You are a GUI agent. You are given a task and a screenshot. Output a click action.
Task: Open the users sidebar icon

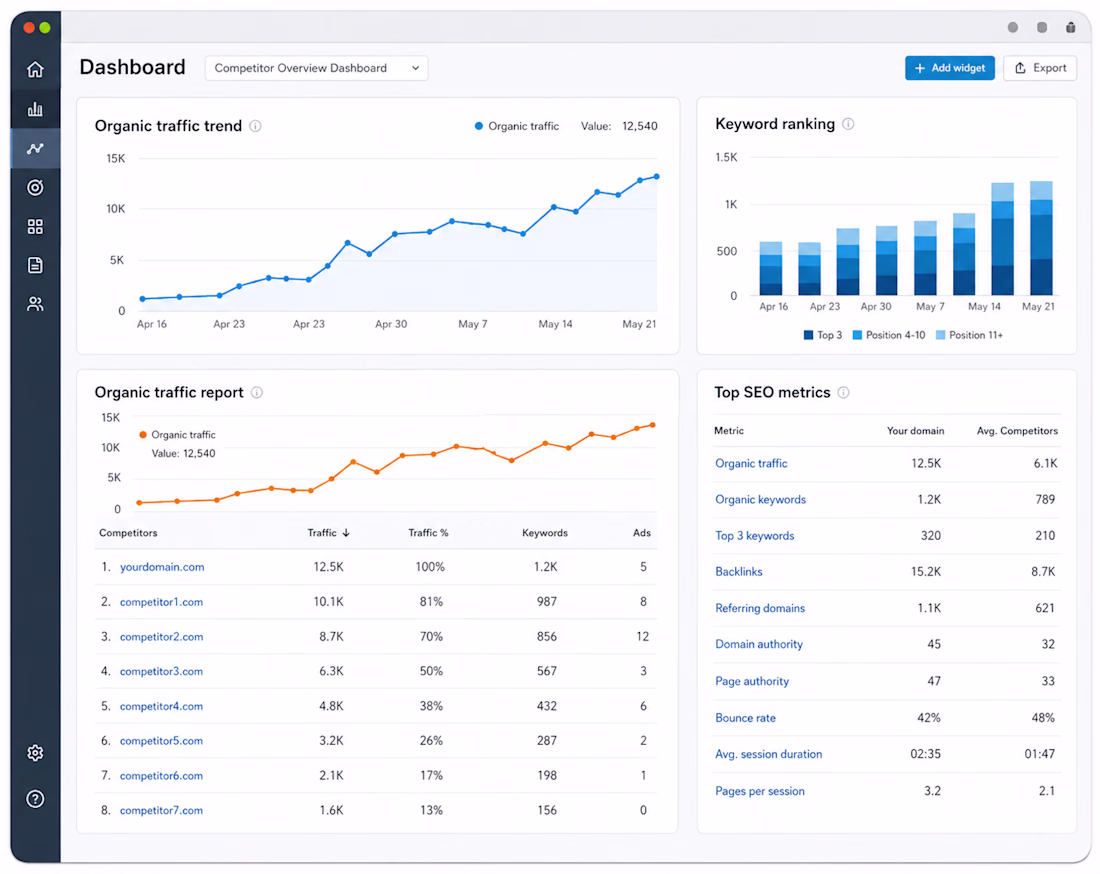(x=35, y=304)
